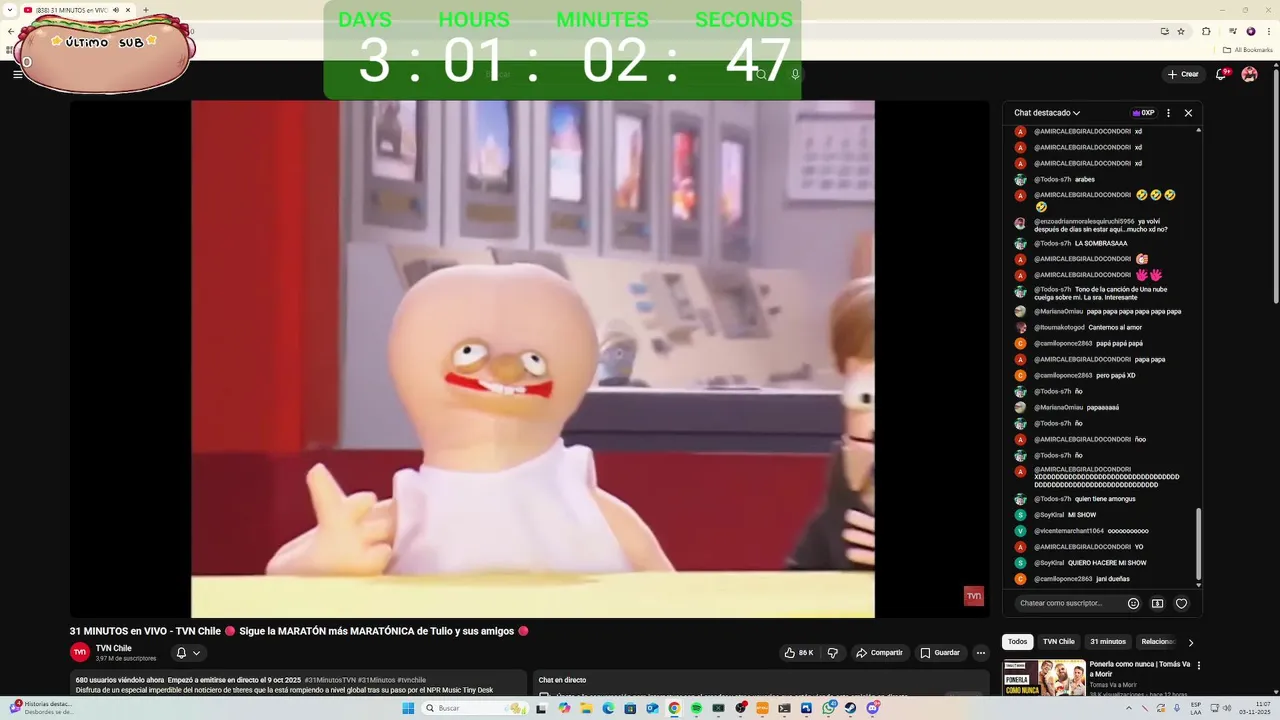Click the page vertical scrollbar
Image resolution: width=1280 pixels, height=720 pixels.
[x=1275, y=185]
